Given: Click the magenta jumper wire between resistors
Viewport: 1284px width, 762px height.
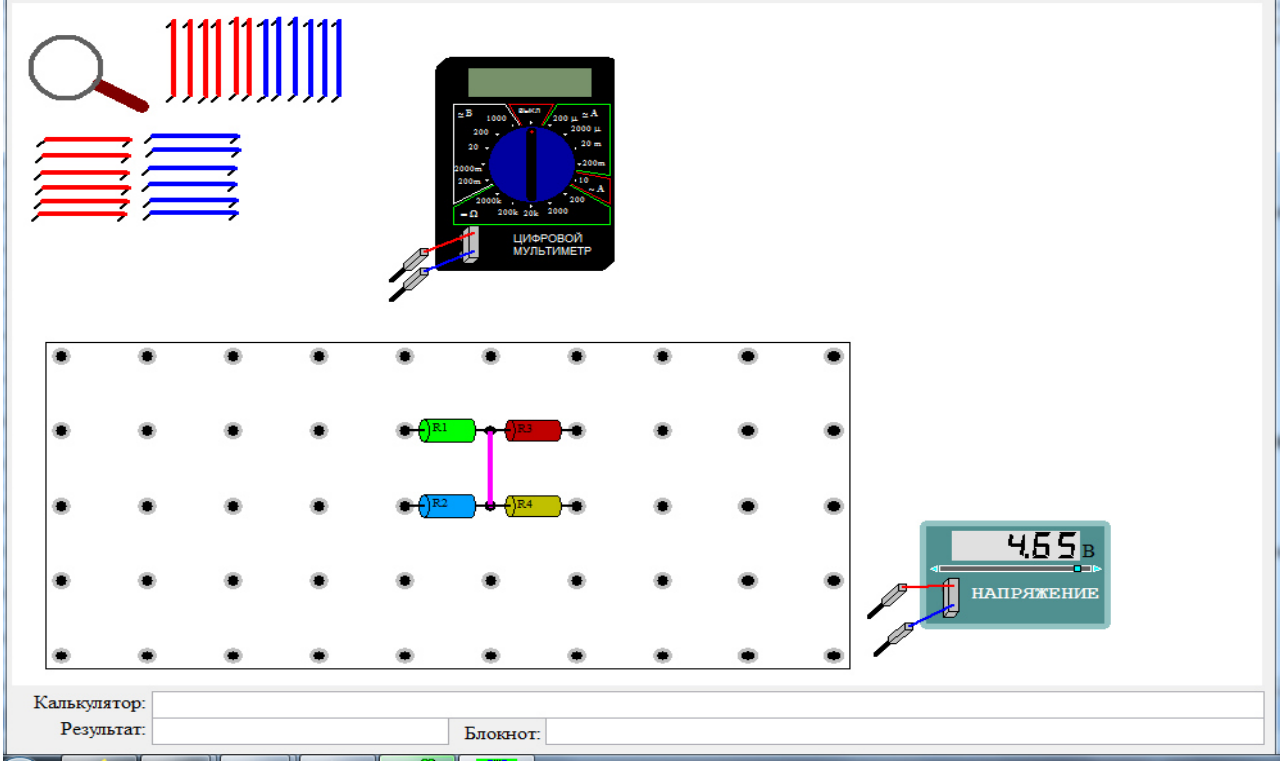Looking at the screenshot, I should point(490,469).
